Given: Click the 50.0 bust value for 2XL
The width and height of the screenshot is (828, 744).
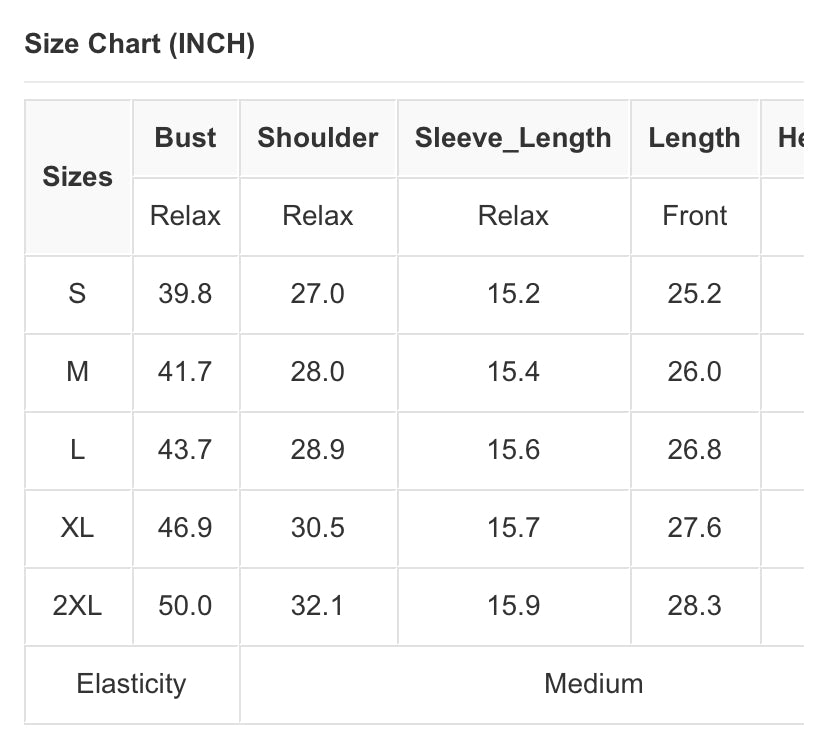Looking at the screenshot, I should pos(185,606).
